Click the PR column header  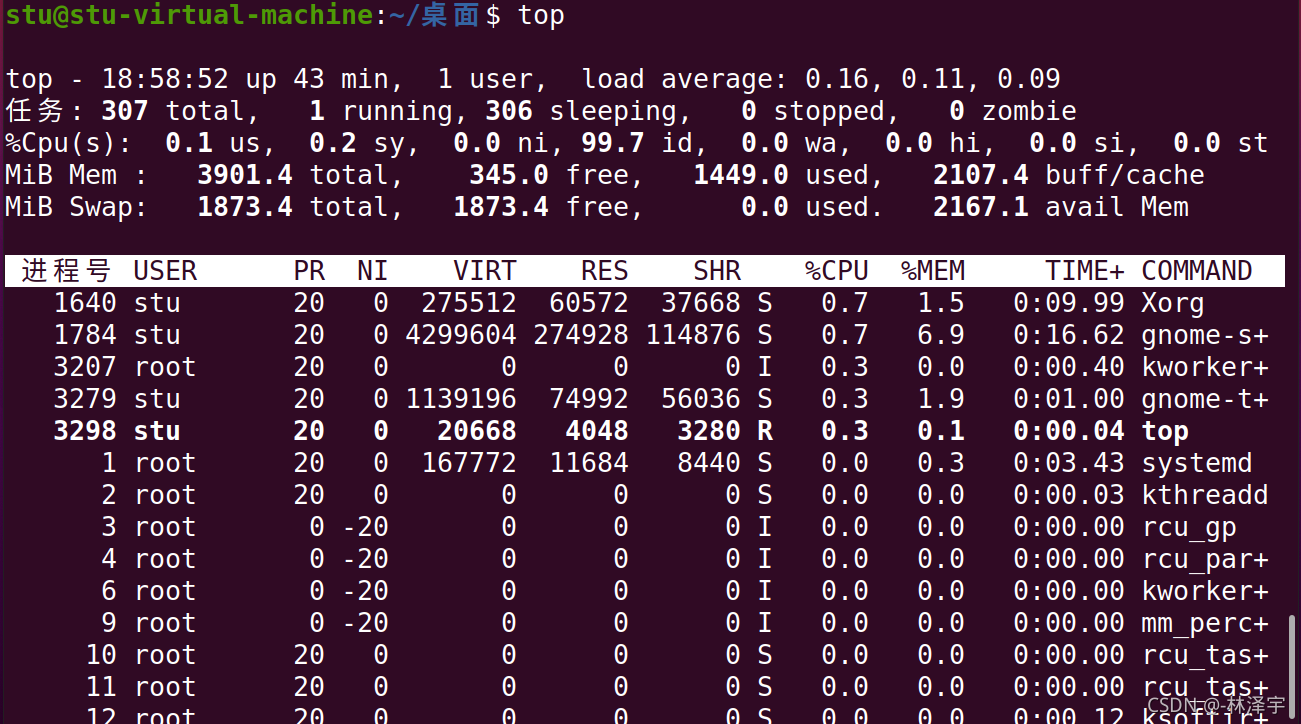[309, 271]
